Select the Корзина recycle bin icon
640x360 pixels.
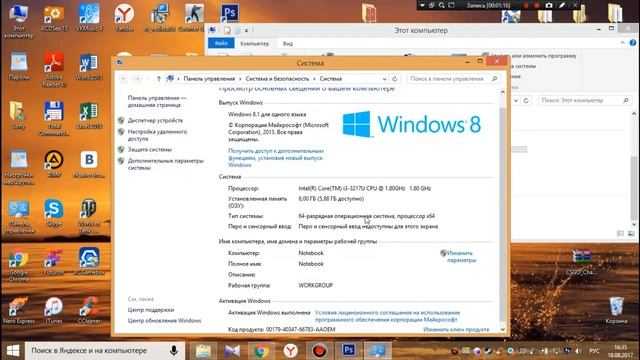click(x=616, y=310)
